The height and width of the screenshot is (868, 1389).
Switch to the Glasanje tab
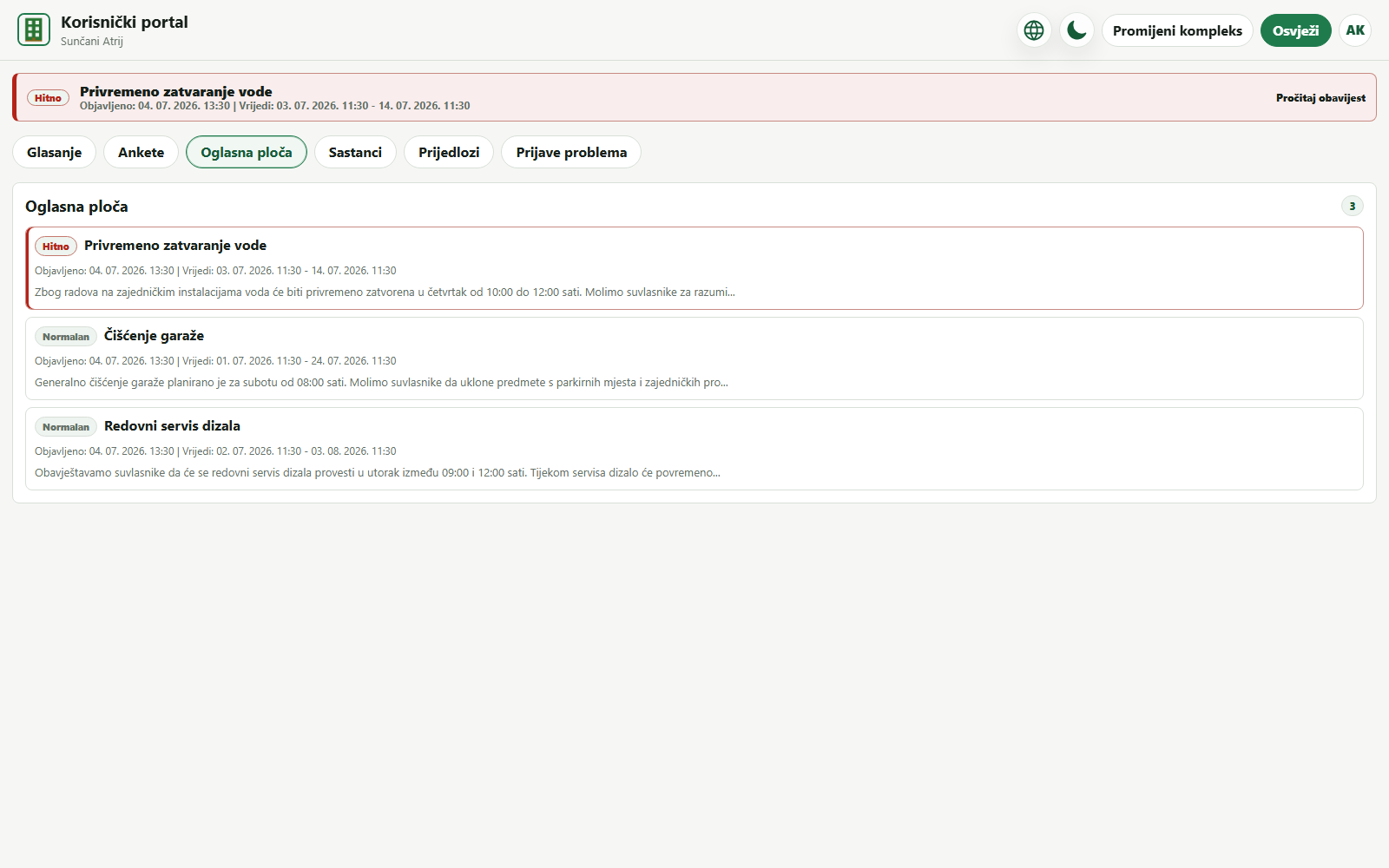pos(54,152)
